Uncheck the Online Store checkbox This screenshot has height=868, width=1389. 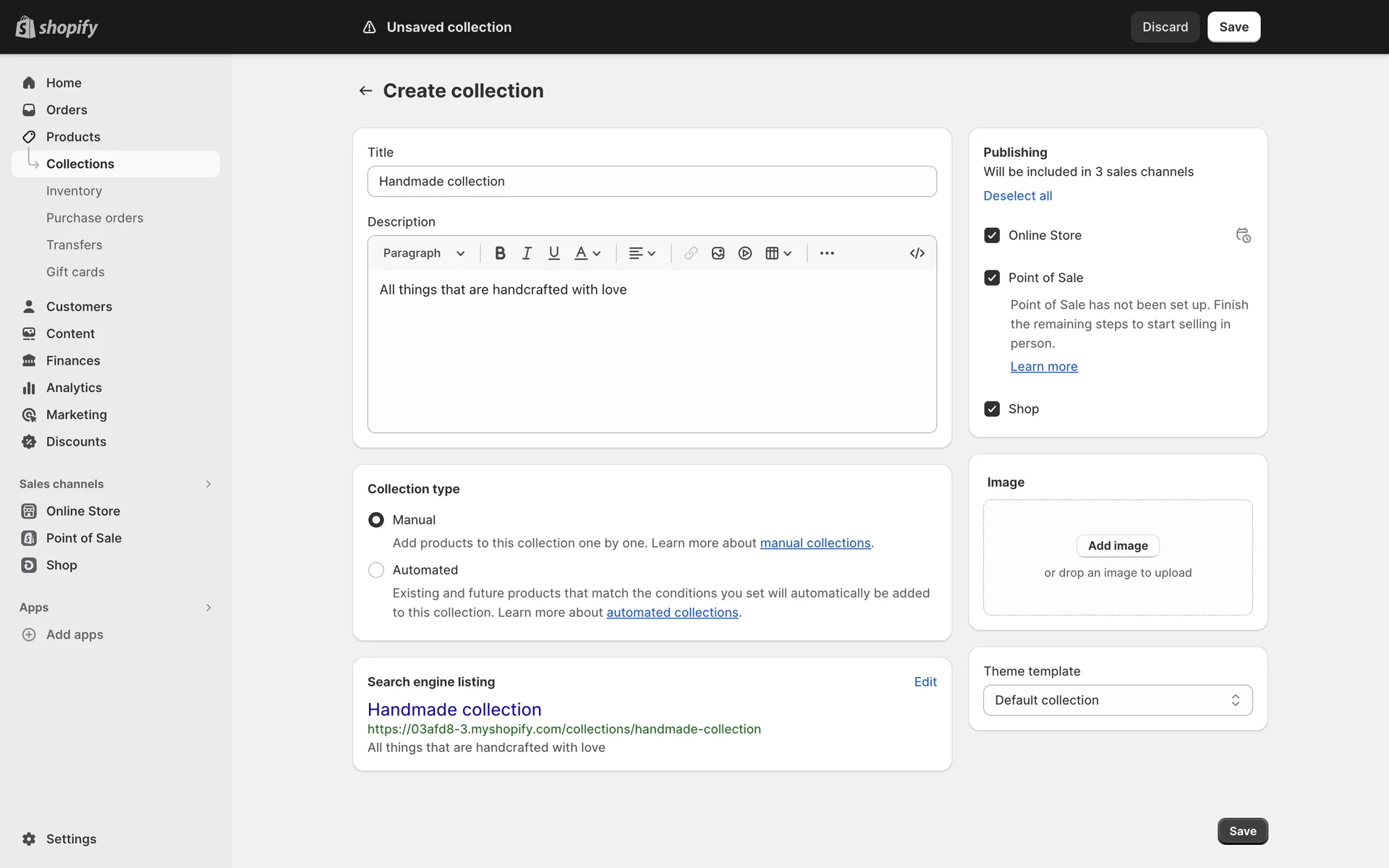pos(992,236)
